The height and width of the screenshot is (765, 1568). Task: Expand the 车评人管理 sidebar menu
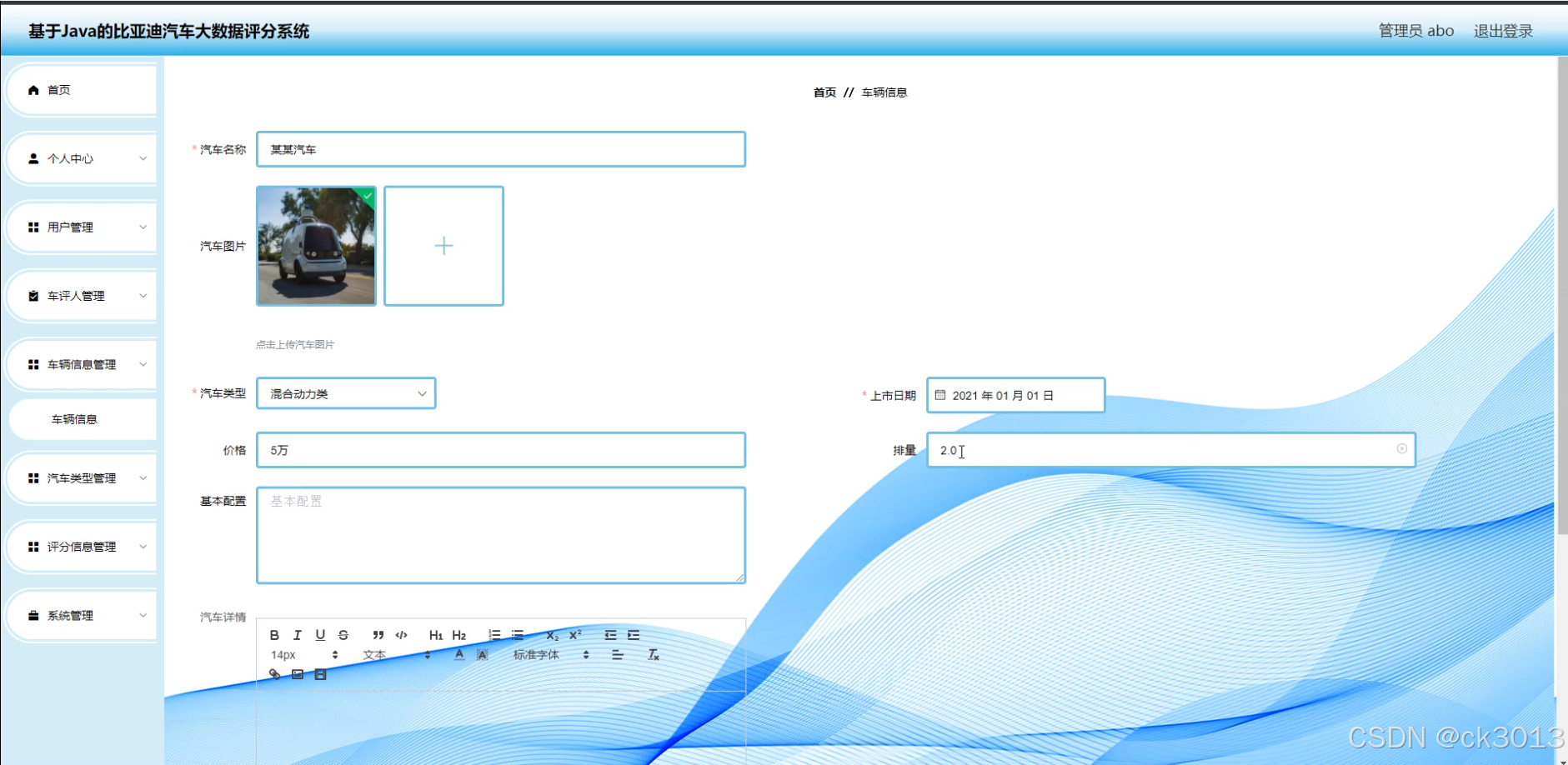coord(81,296)
